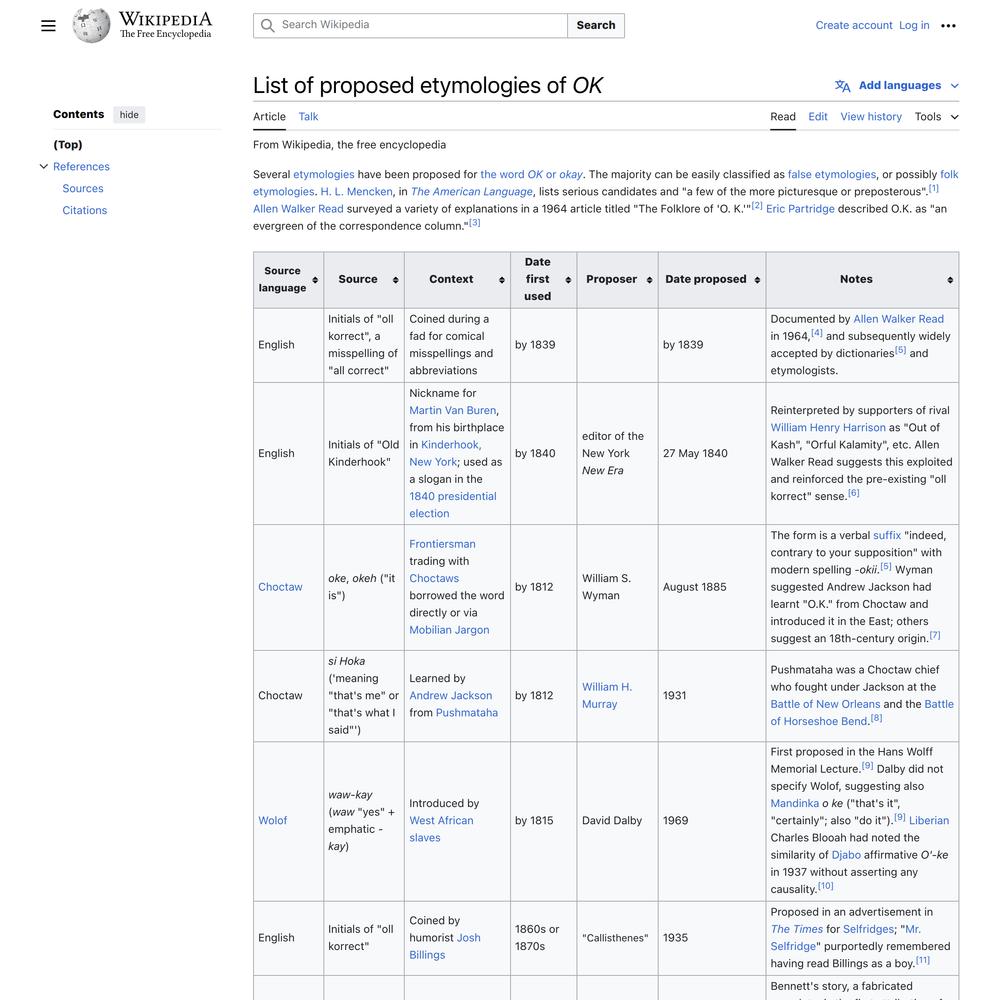Open the Djabo link
Viewport: 1000px width, 1000px height.
point(846,855)
